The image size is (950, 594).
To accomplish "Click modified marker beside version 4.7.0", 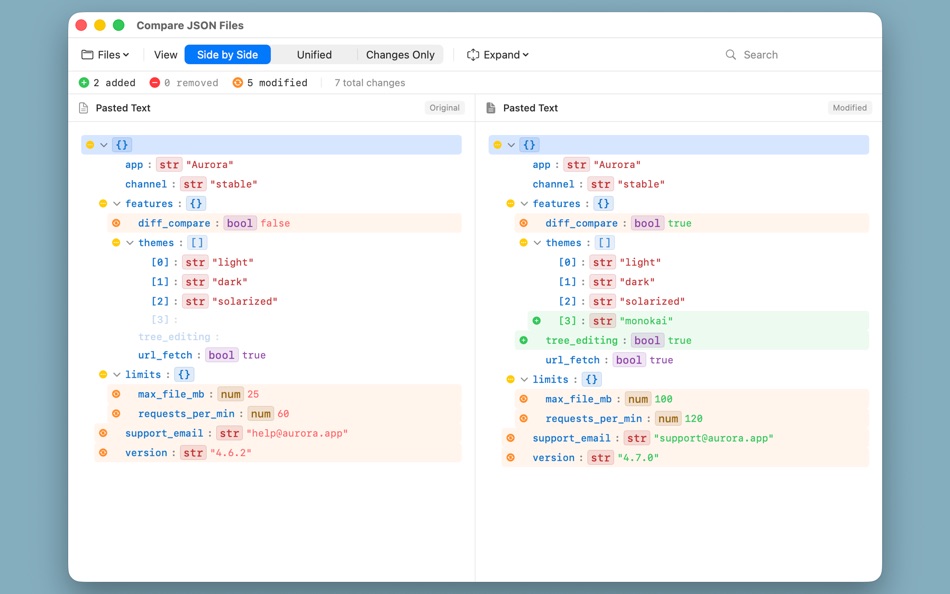I will tap(510, 458).
